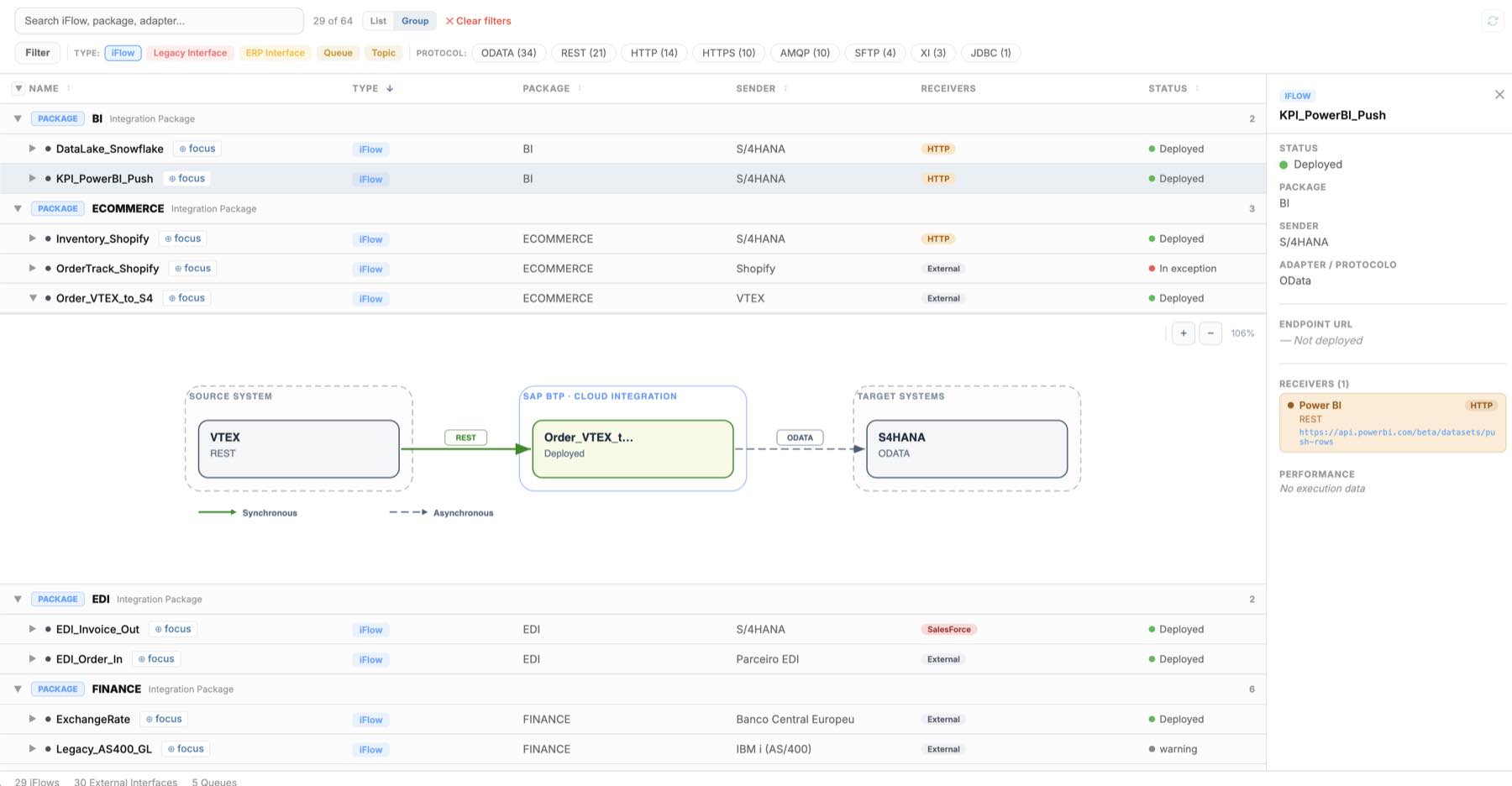
Task: Open the NAME column options handle
Action: coord(69,88)
